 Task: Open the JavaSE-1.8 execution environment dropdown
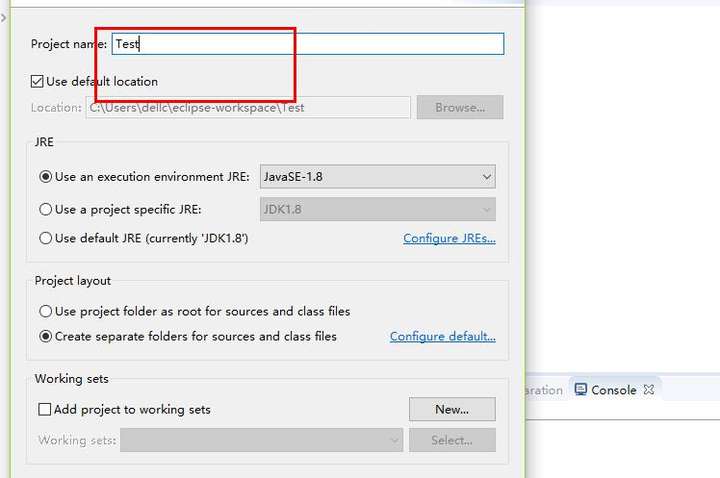[377, 177]
